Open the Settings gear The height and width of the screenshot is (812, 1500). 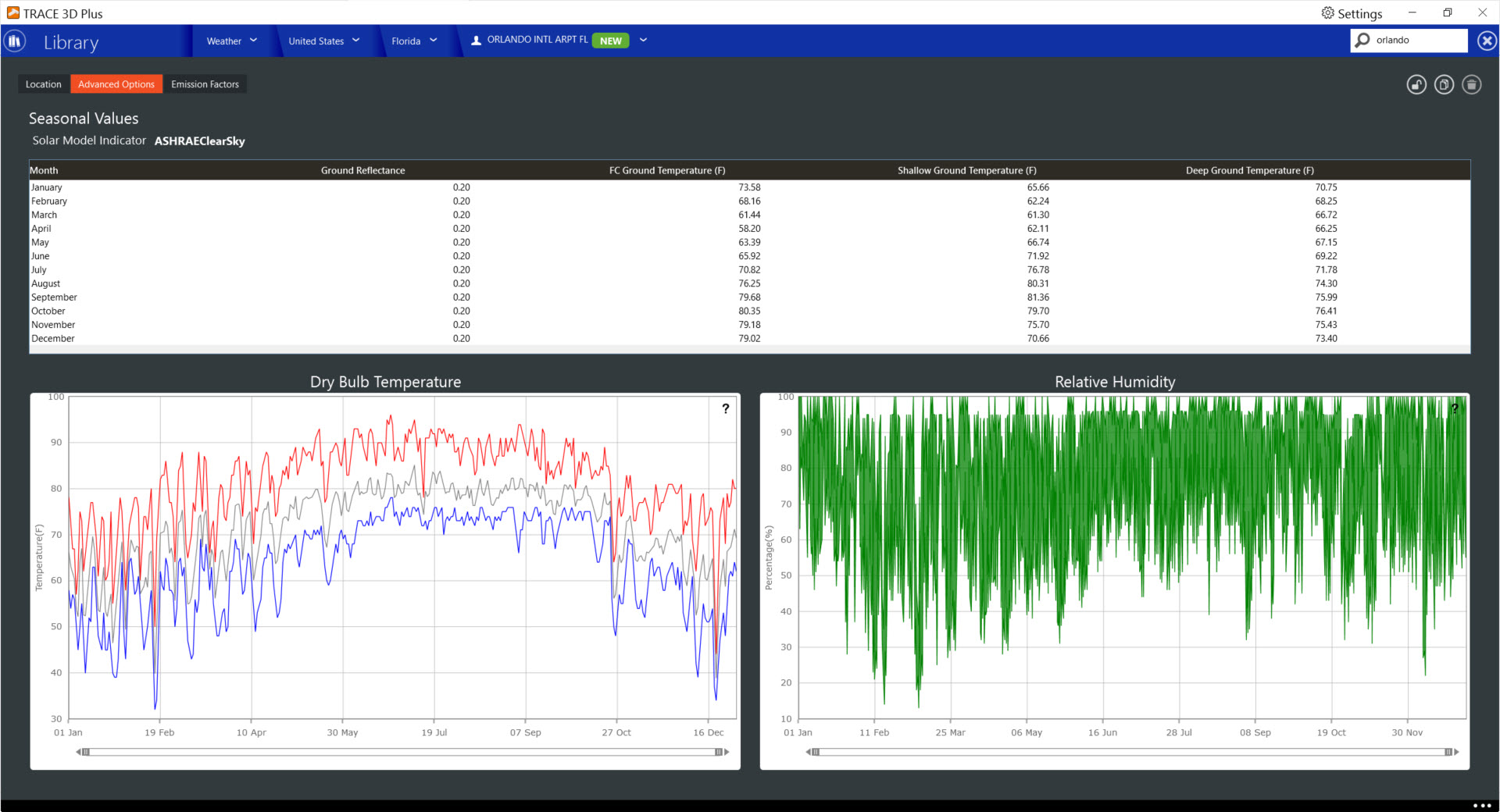coord(1352,13)
